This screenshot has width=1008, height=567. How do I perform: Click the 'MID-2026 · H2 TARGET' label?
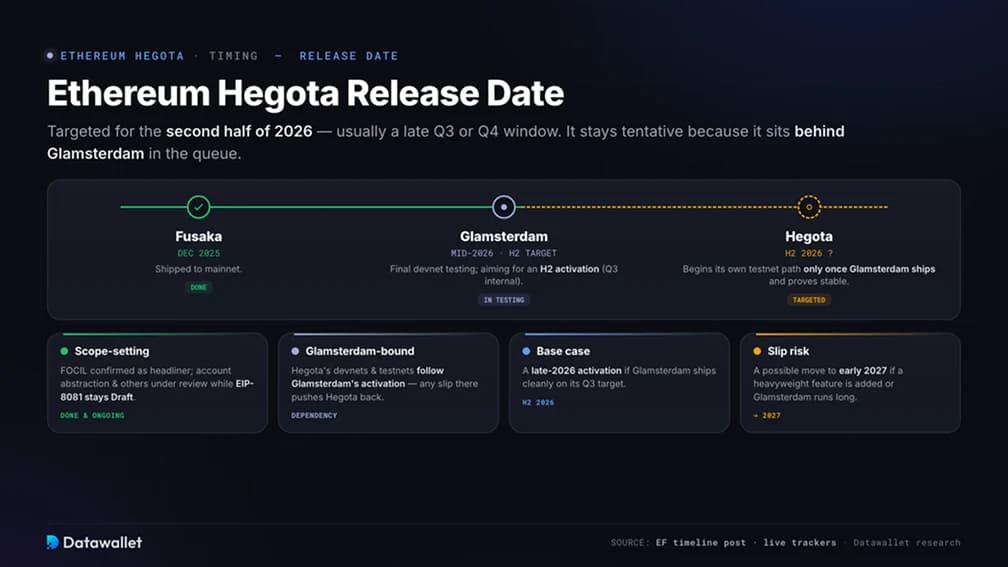504,253
